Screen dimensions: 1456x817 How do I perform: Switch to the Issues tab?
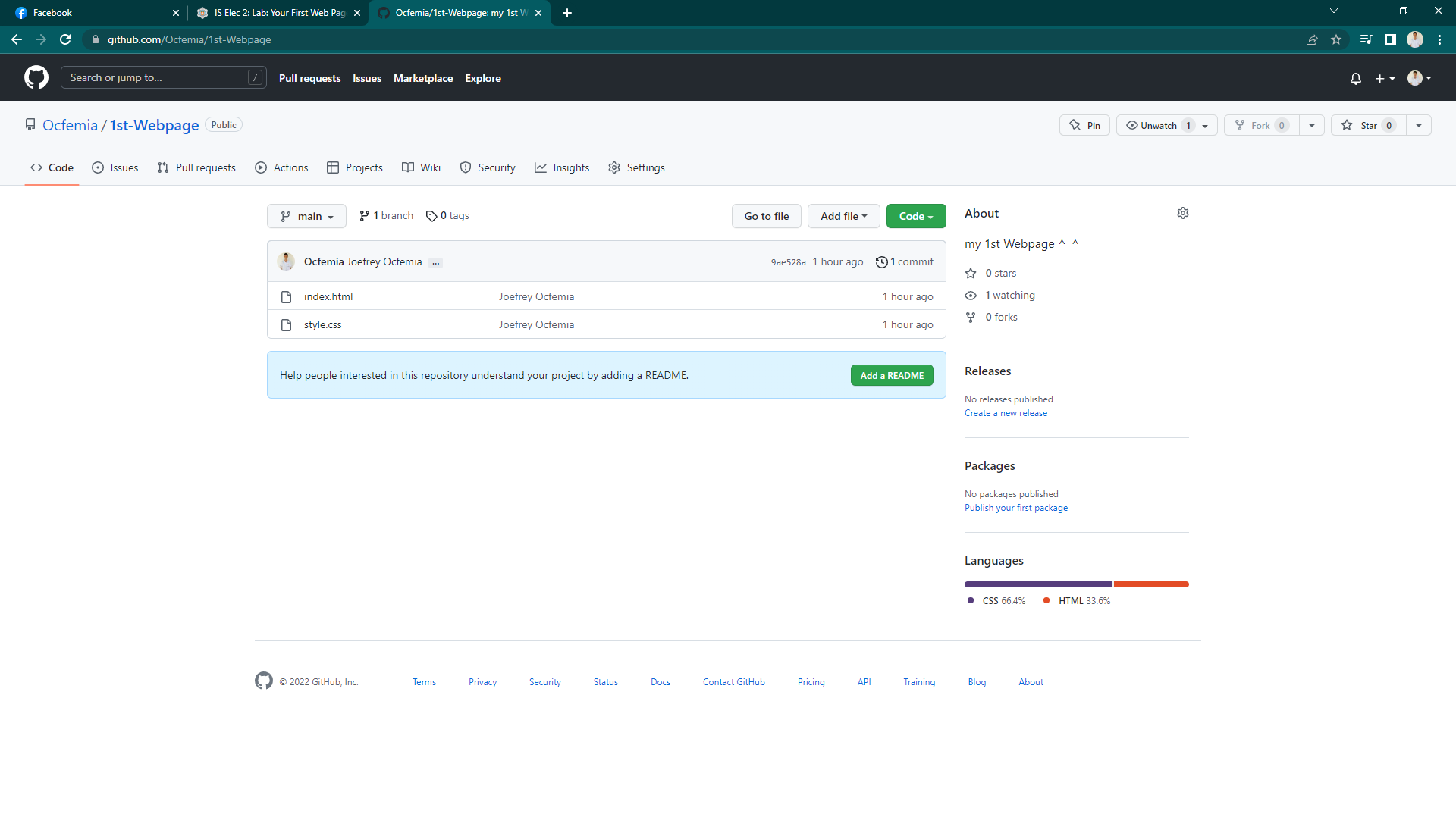pos(115,167)
